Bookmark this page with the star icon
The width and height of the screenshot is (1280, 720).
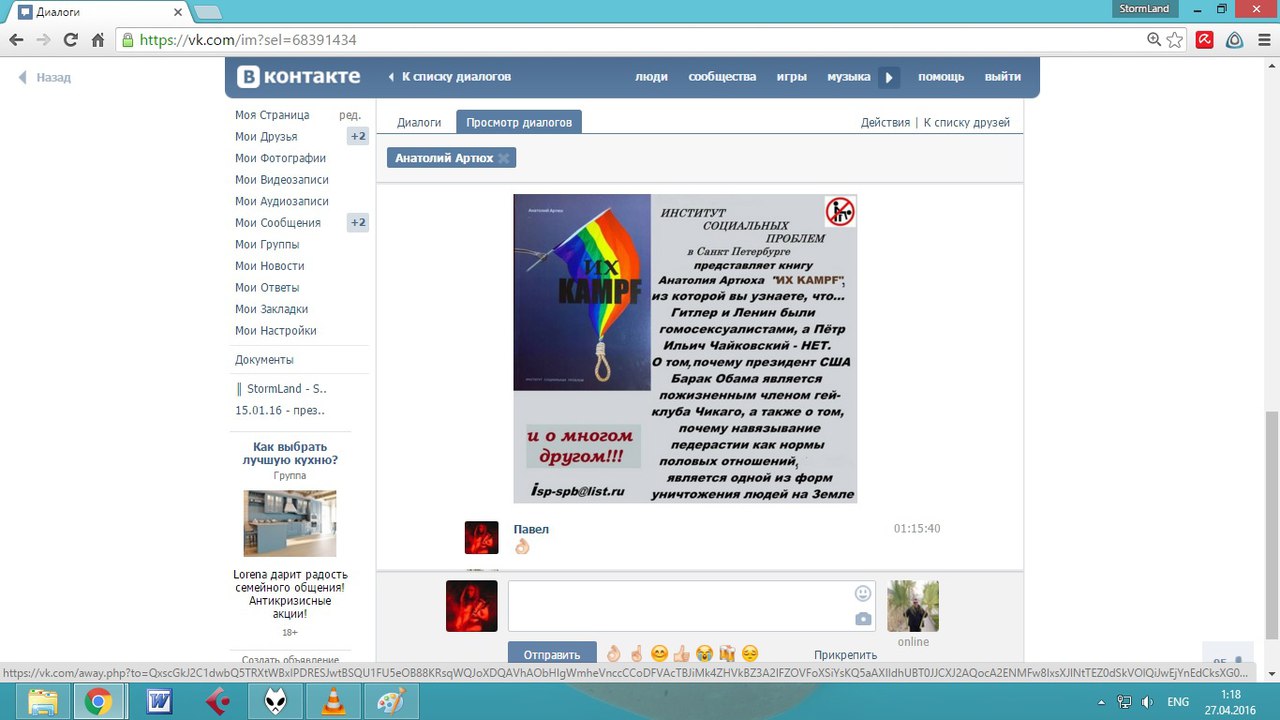(1175, 40)
